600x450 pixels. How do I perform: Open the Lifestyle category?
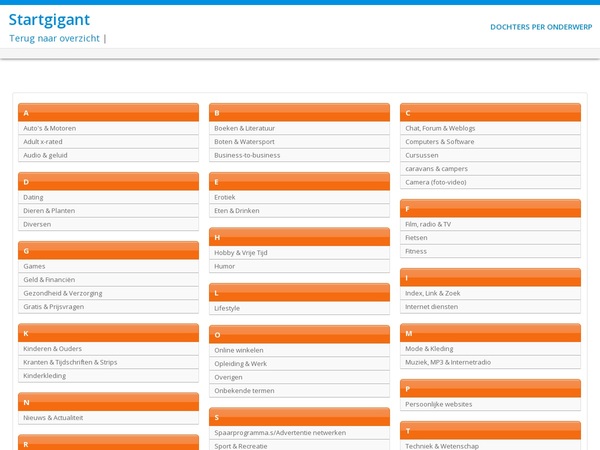(299, 308)
